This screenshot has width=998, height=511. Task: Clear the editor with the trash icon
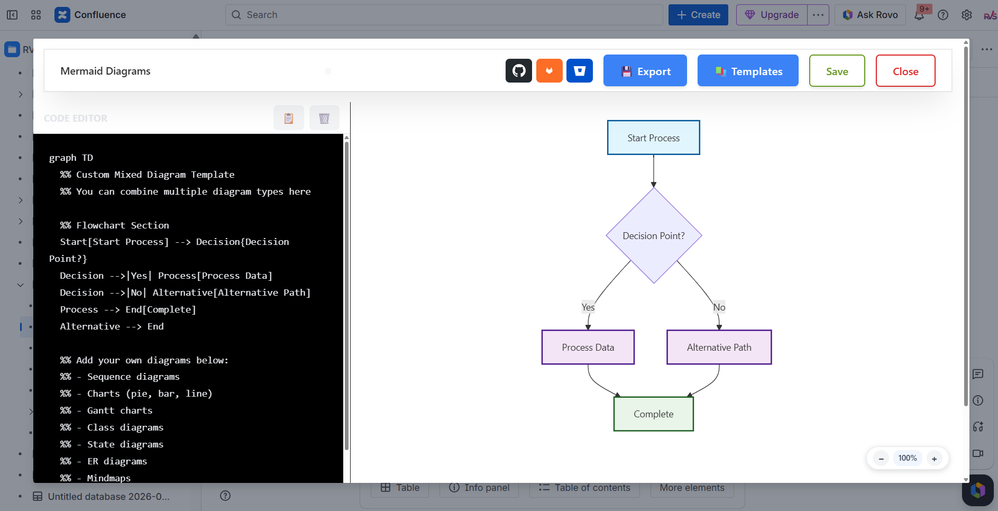click(324, 118)
